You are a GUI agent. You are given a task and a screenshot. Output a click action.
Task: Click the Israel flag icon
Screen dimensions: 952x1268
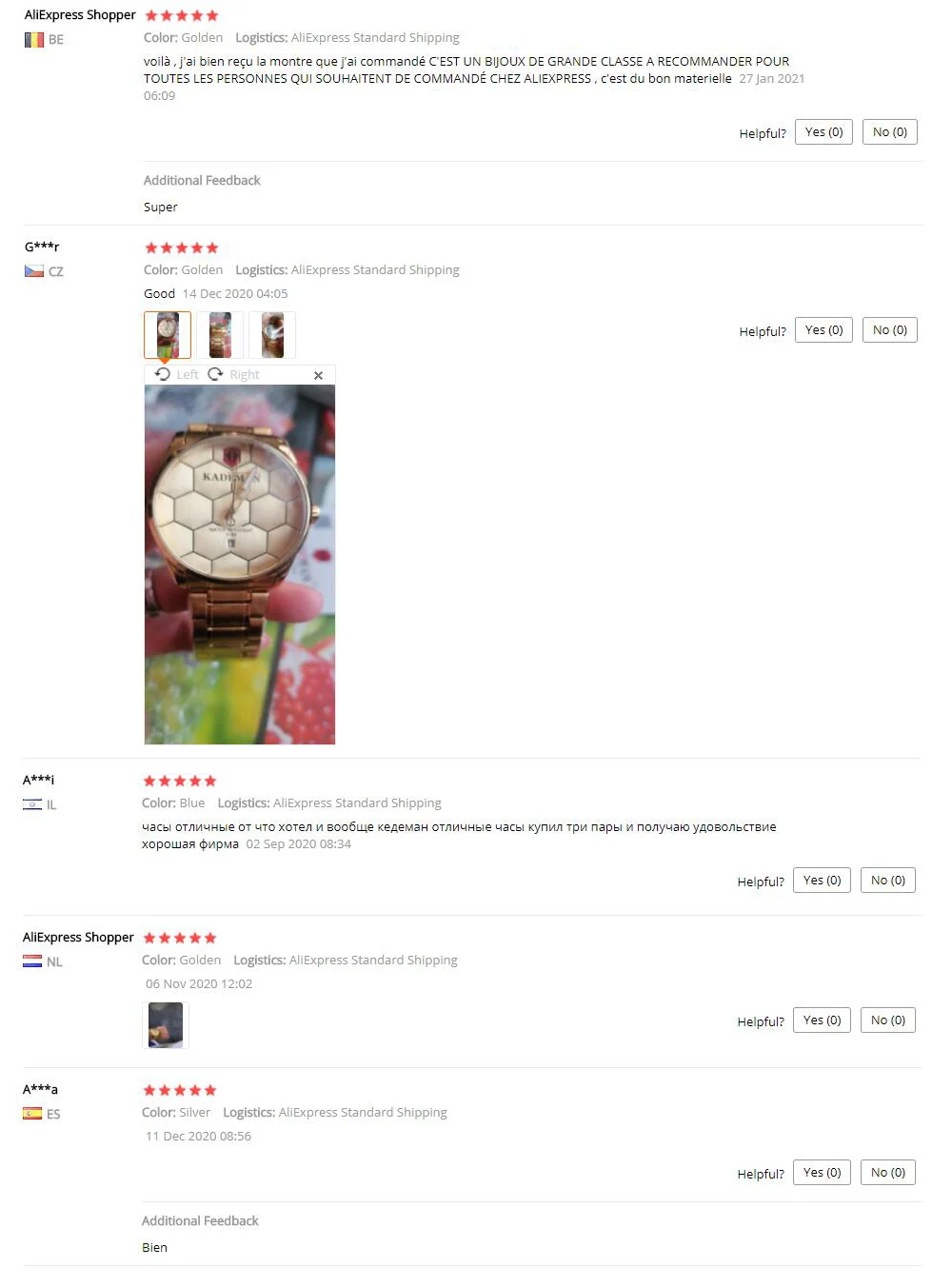[31, 804]
